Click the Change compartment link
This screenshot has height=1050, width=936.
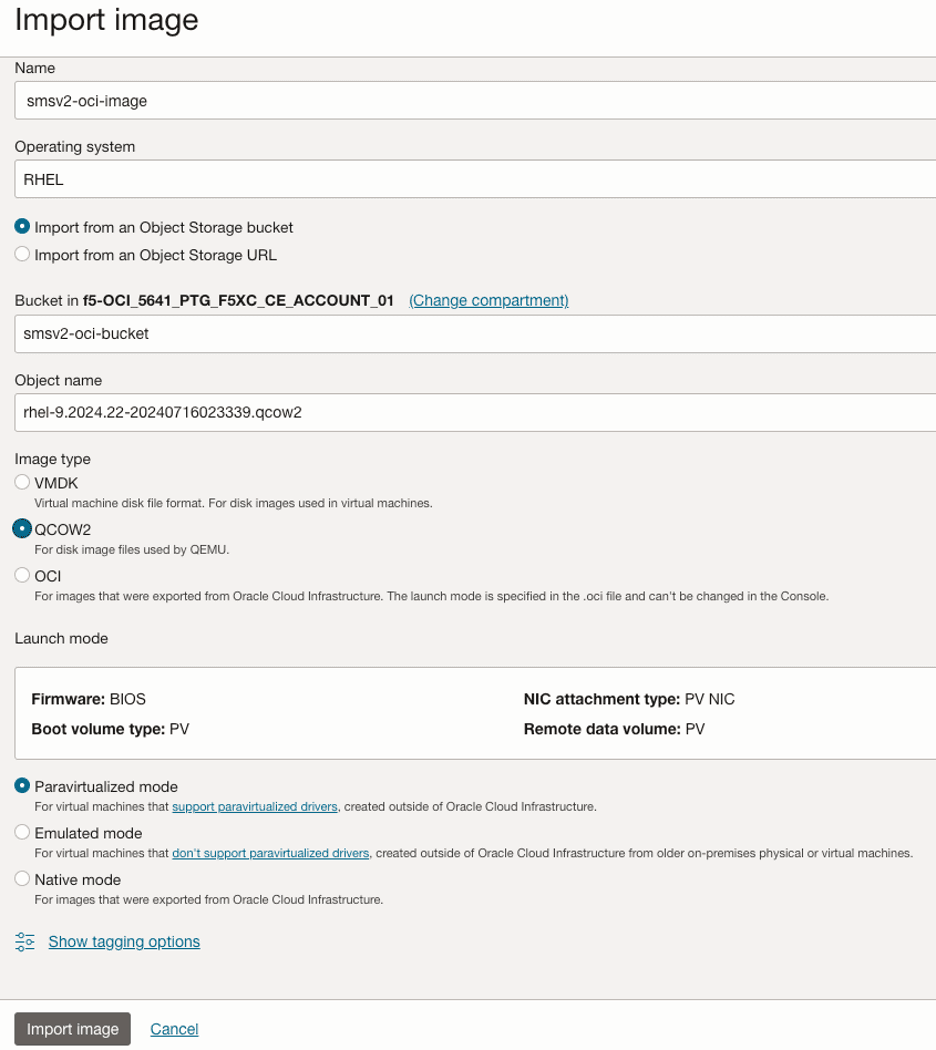tap(489, 300)
